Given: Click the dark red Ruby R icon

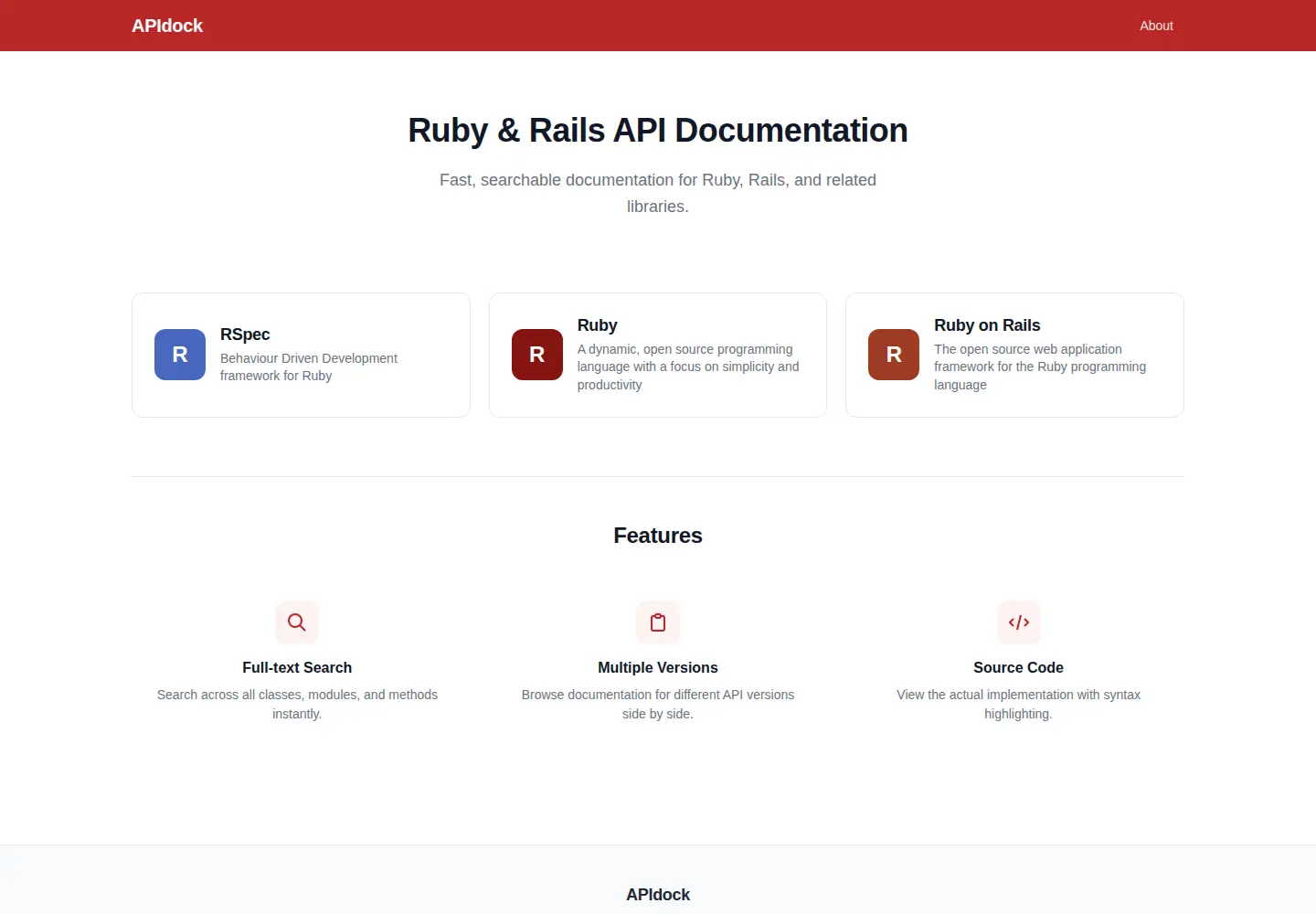Looking at the screenshot, I should [x=537, y=355].
